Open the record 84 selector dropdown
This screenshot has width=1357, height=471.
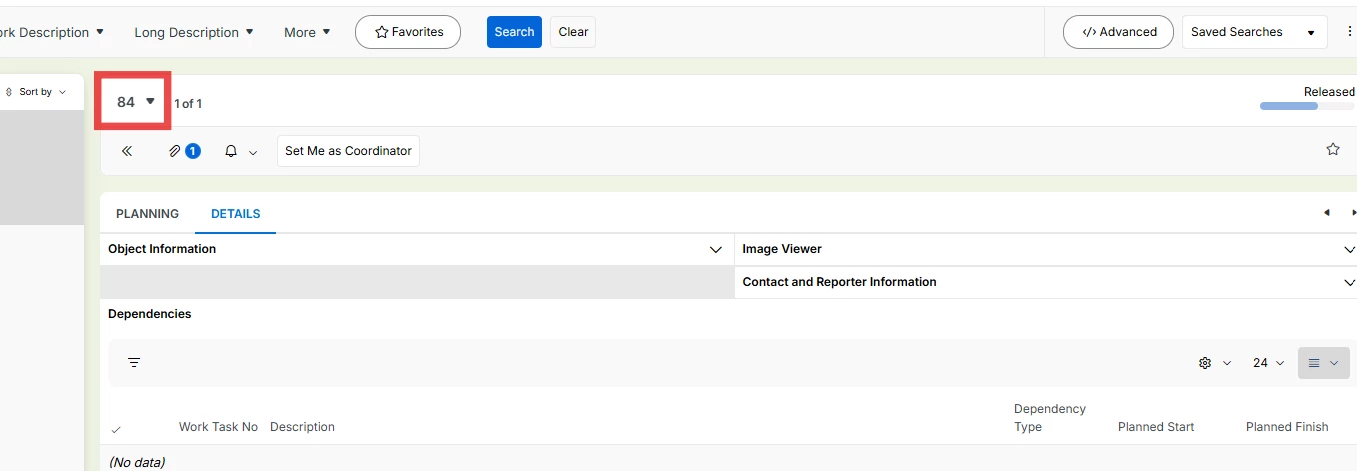[x=135, y=101]
